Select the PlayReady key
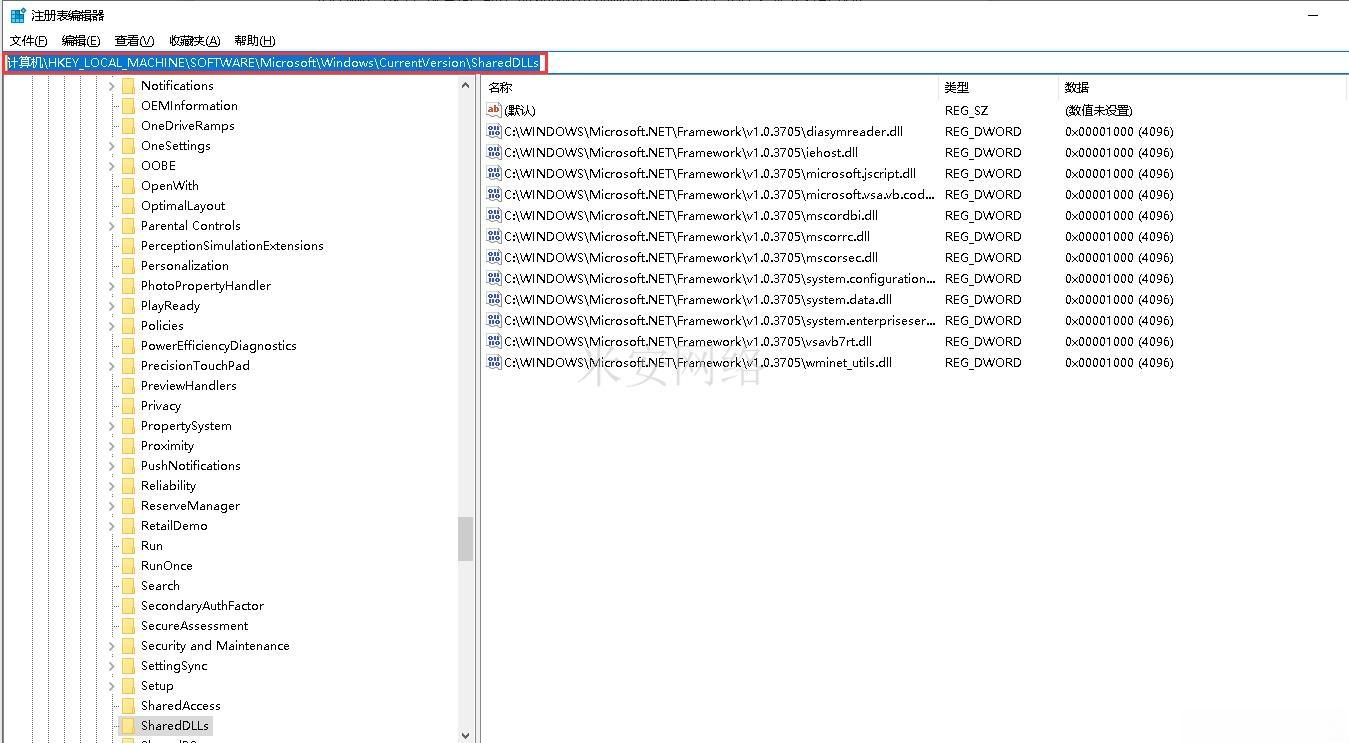Screen dimensions: 1349x743 (170, 306)
